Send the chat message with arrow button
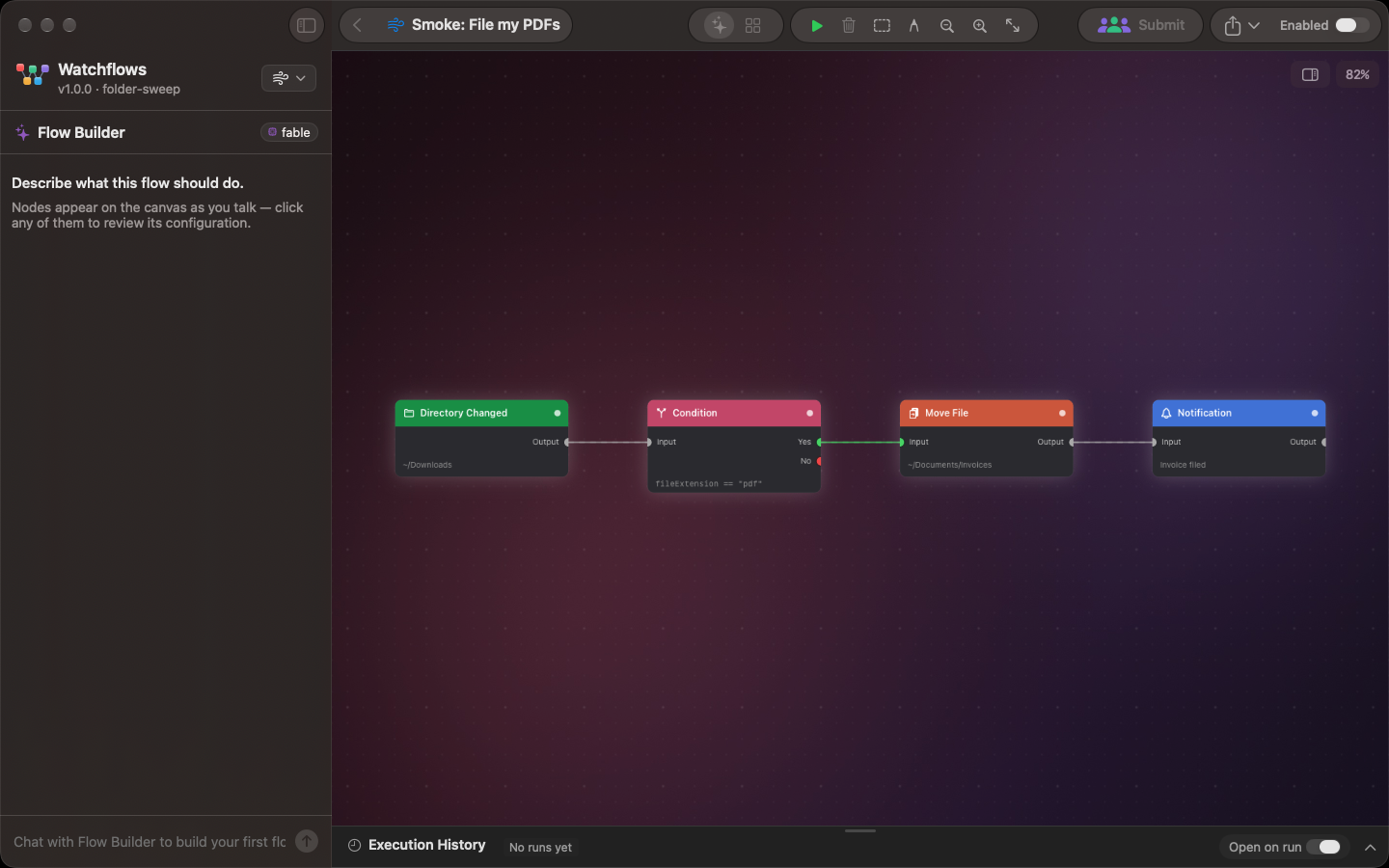Viewport: 1389px width, 868px height. tap(307, 841)
